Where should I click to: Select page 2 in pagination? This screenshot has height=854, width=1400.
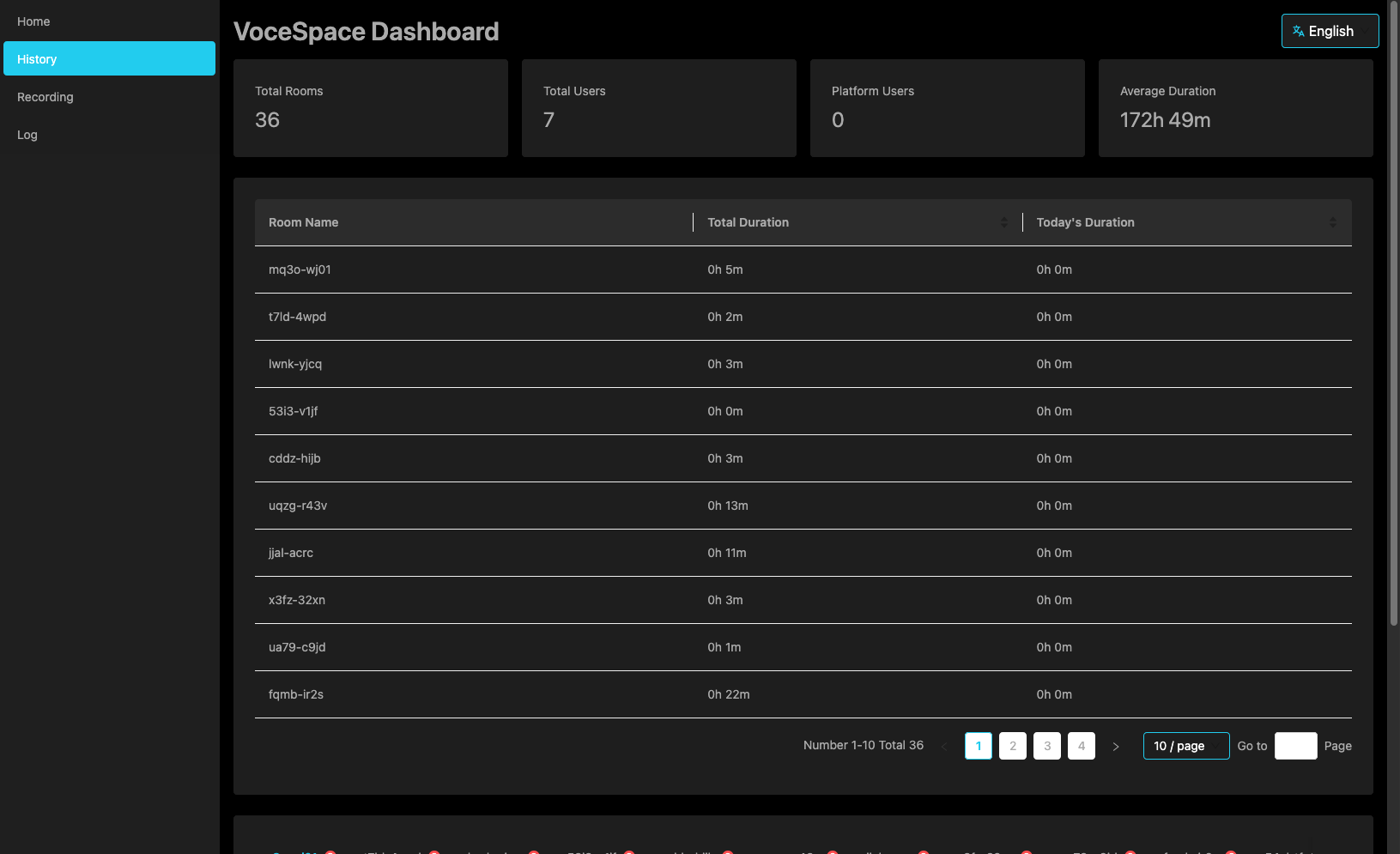1013,746
